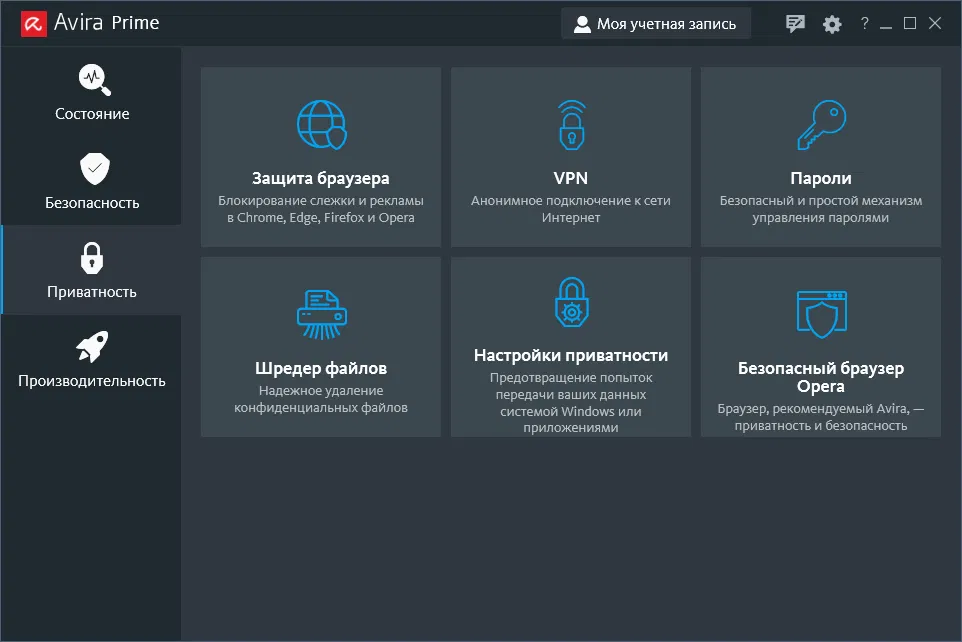Click the Avira red logo icon
The width and height of the screenshot is (962, 642).
coord(34,24)
